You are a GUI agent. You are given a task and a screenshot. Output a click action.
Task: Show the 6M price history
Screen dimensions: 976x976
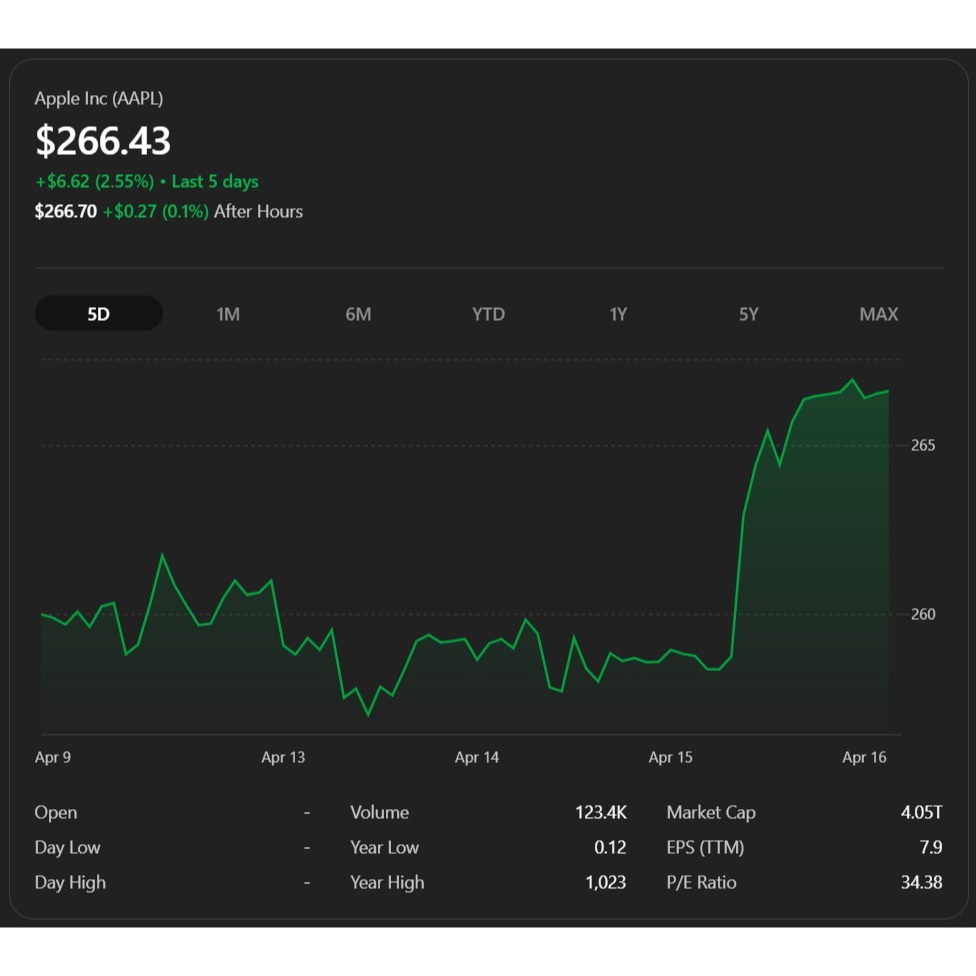(358, 314)
